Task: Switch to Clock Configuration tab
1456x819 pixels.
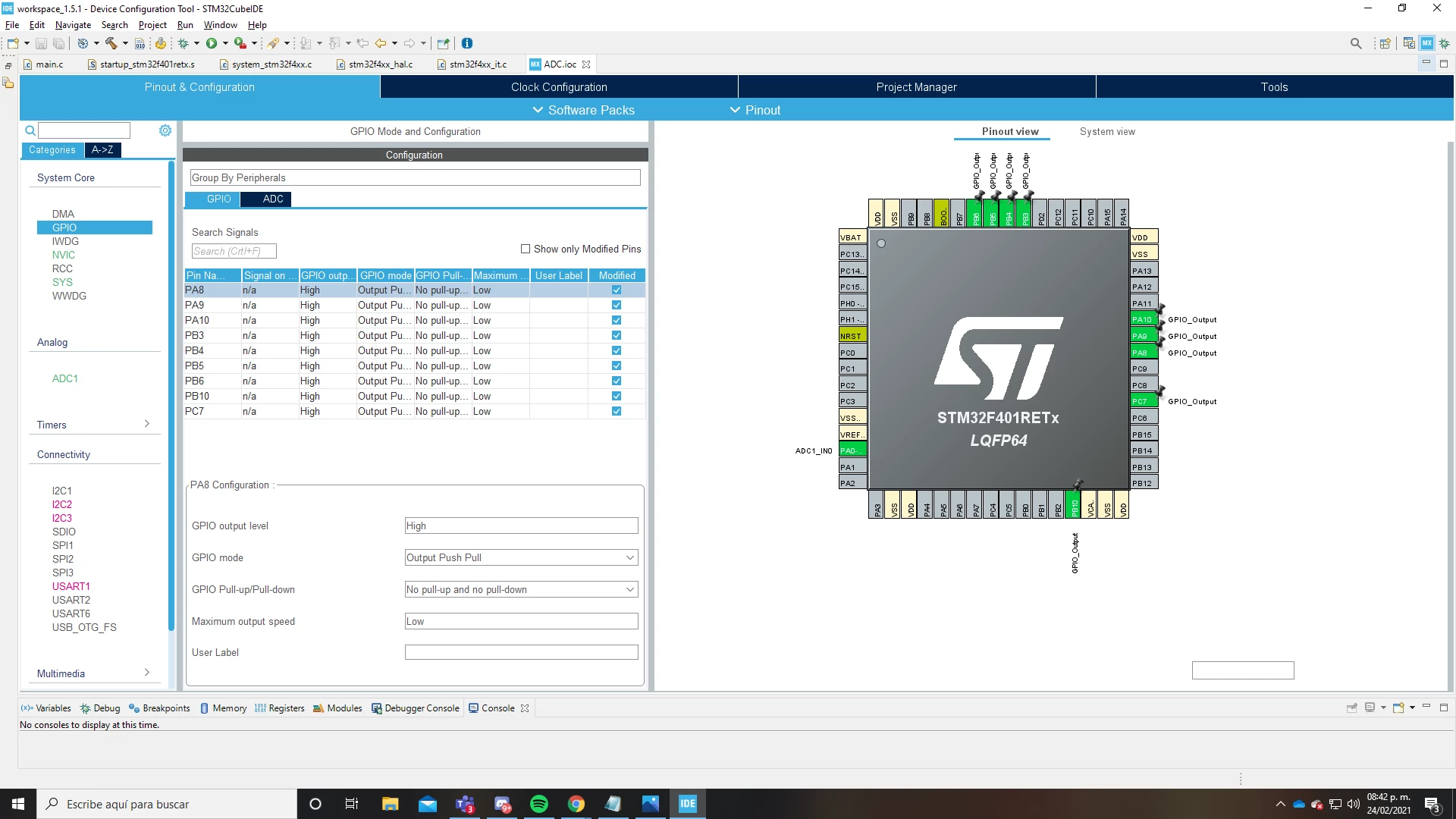Action: (x=559, y=87)
